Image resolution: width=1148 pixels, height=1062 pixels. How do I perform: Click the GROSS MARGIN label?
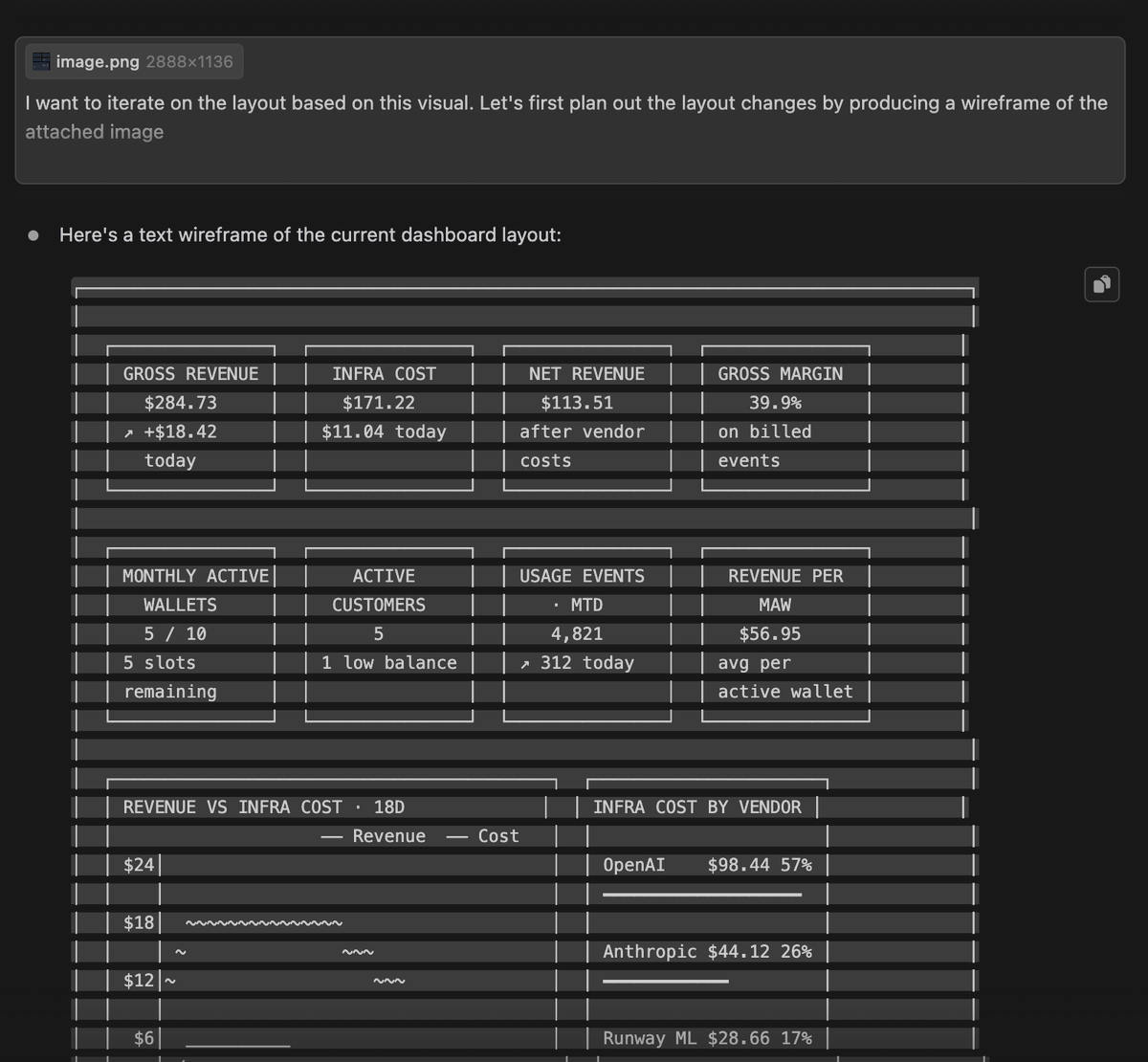(x=781, y=374)
